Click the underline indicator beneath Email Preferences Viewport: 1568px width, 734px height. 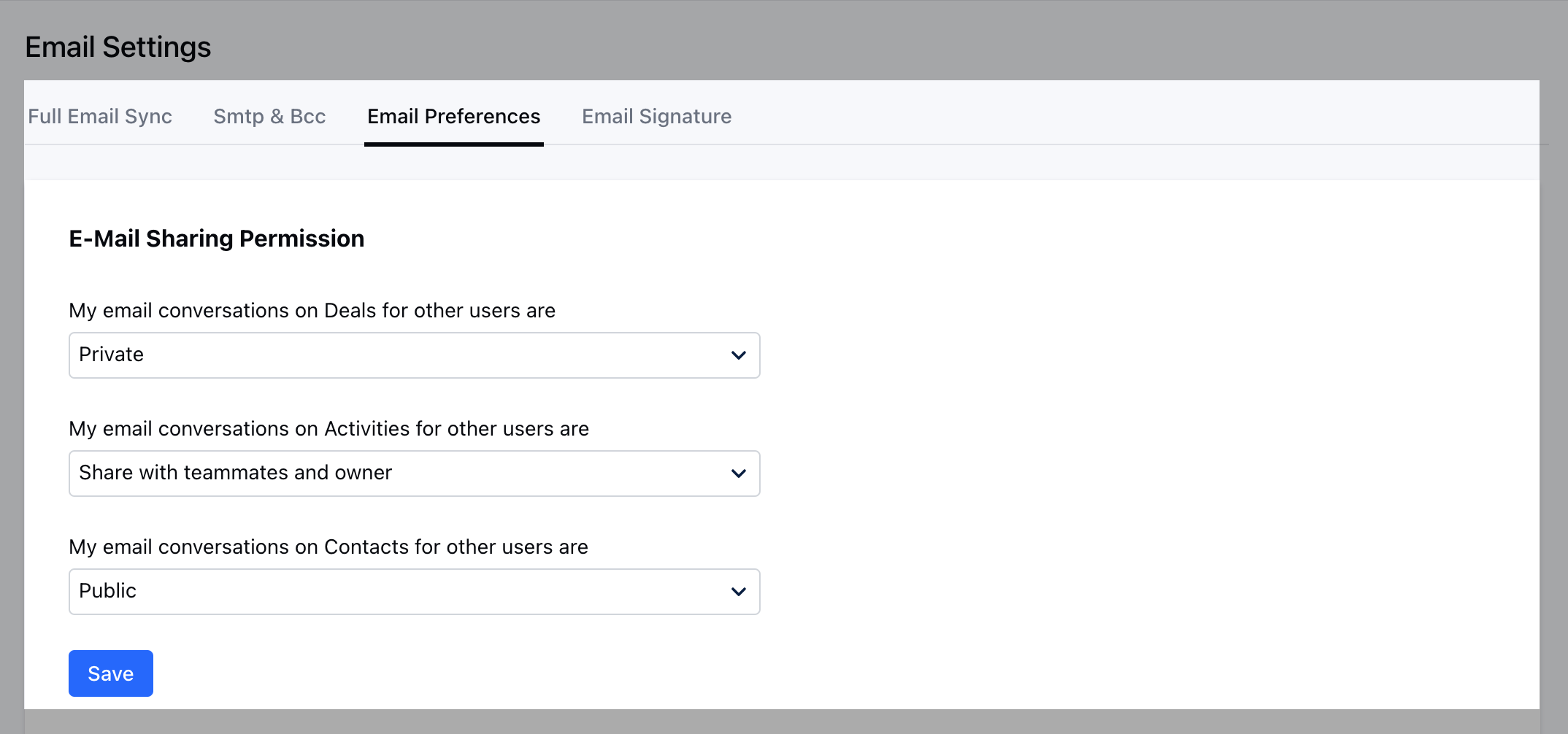[x=453, y=144]
